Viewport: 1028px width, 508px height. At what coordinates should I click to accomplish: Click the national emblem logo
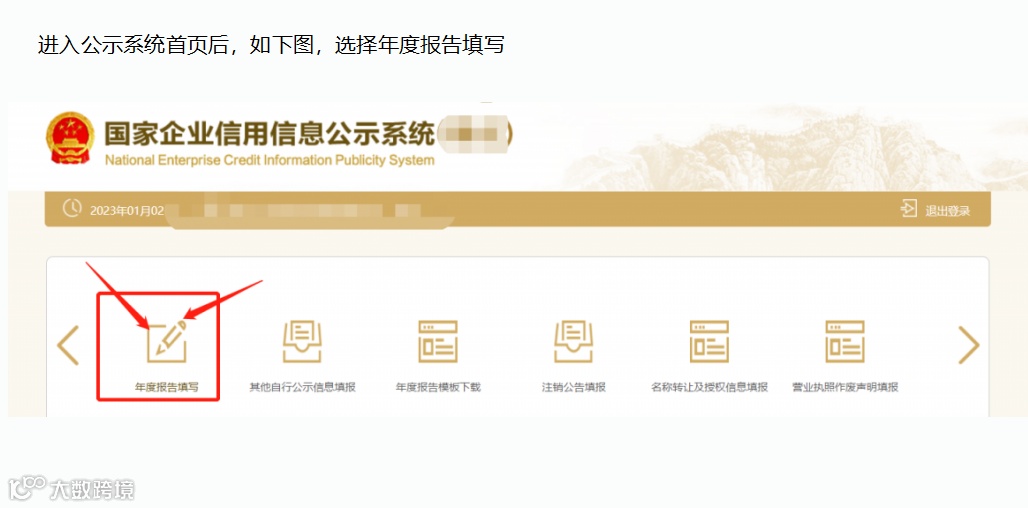pos(70,138)
